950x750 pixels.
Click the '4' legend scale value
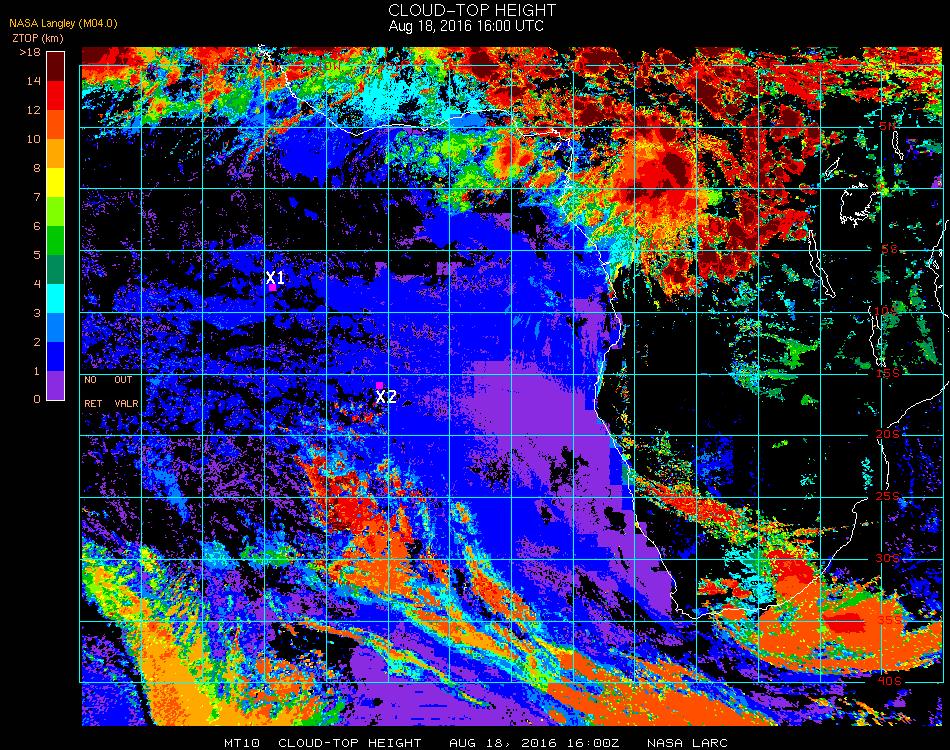[37, 284]
